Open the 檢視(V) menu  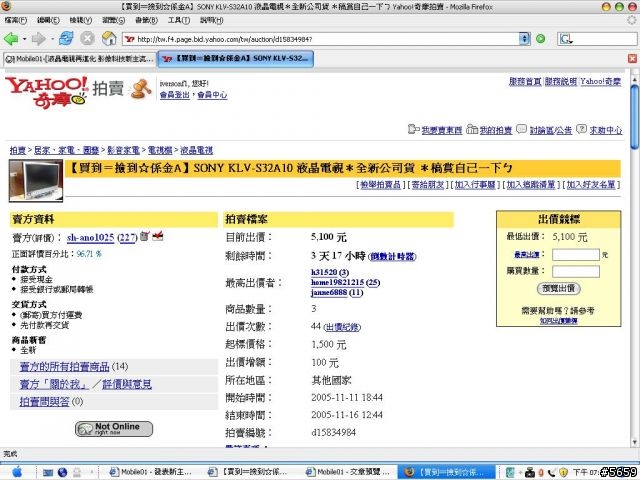[x=80, y=20]
